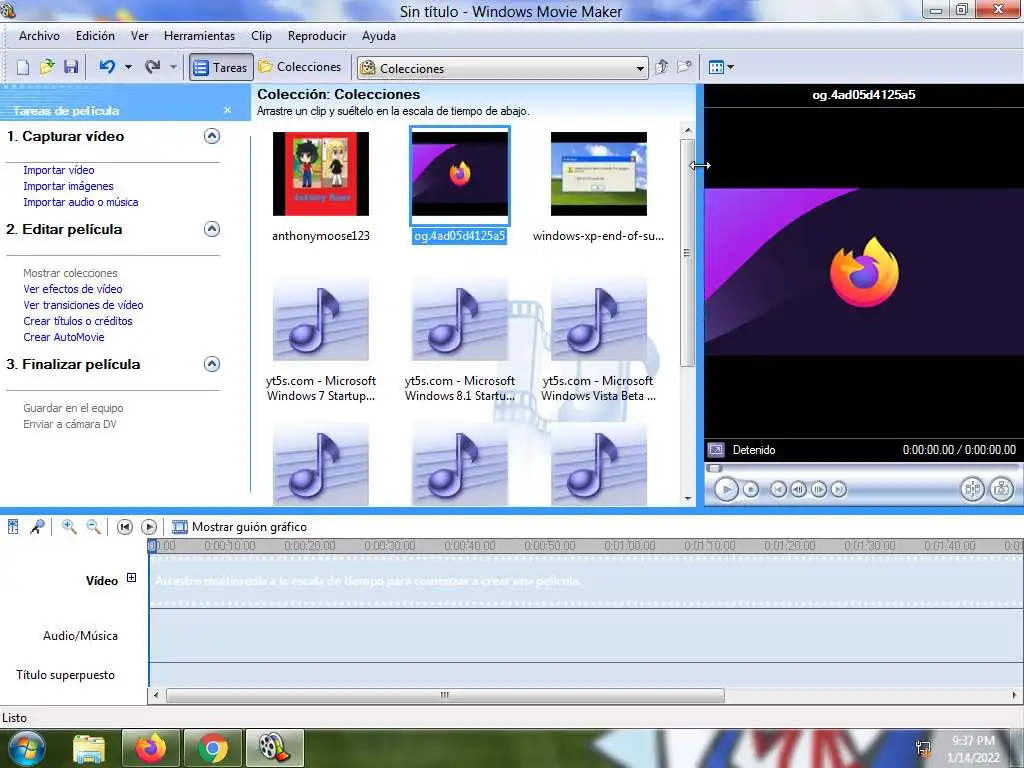Click Importar audio o música link
This screenshot has width=1024, height=768.
click(80, 202)
